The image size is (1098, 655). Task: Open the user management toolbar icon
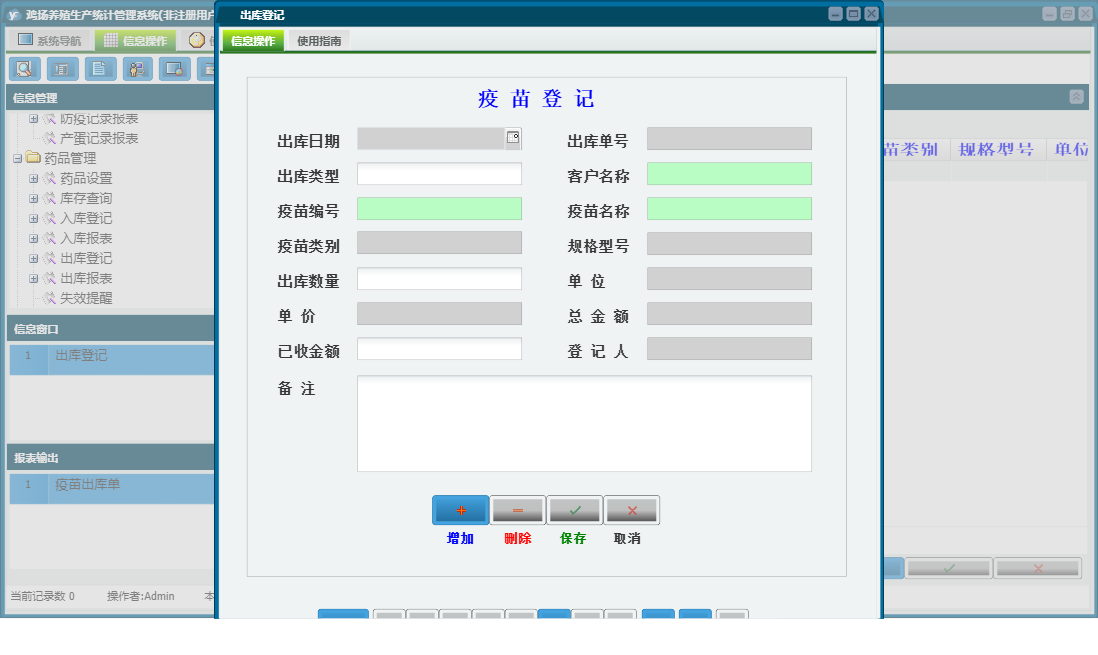click(x=137, y=69)
